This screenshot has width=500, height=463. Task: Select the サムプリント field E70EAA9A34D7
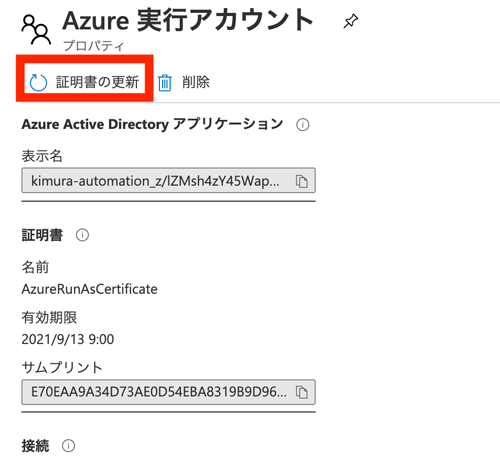coord(168,392)
